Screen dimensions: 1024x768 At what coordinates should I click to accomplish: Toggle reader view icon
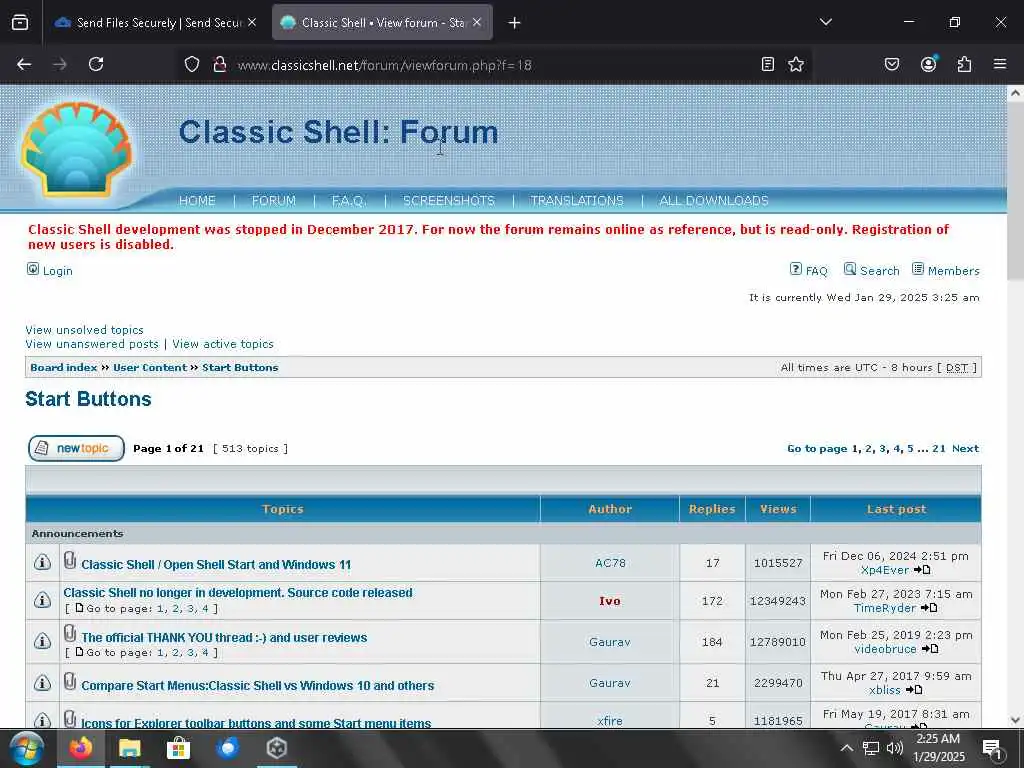(x=768, y=64)
